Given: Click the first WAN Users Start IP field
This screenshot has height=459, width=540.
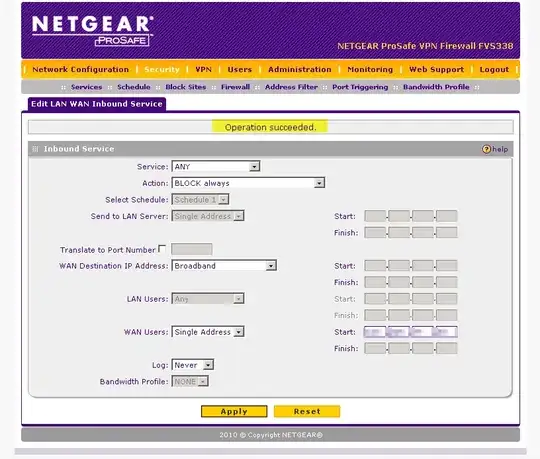Looking at the screenshot, I should pyautogui.click(x=375, y=332).
